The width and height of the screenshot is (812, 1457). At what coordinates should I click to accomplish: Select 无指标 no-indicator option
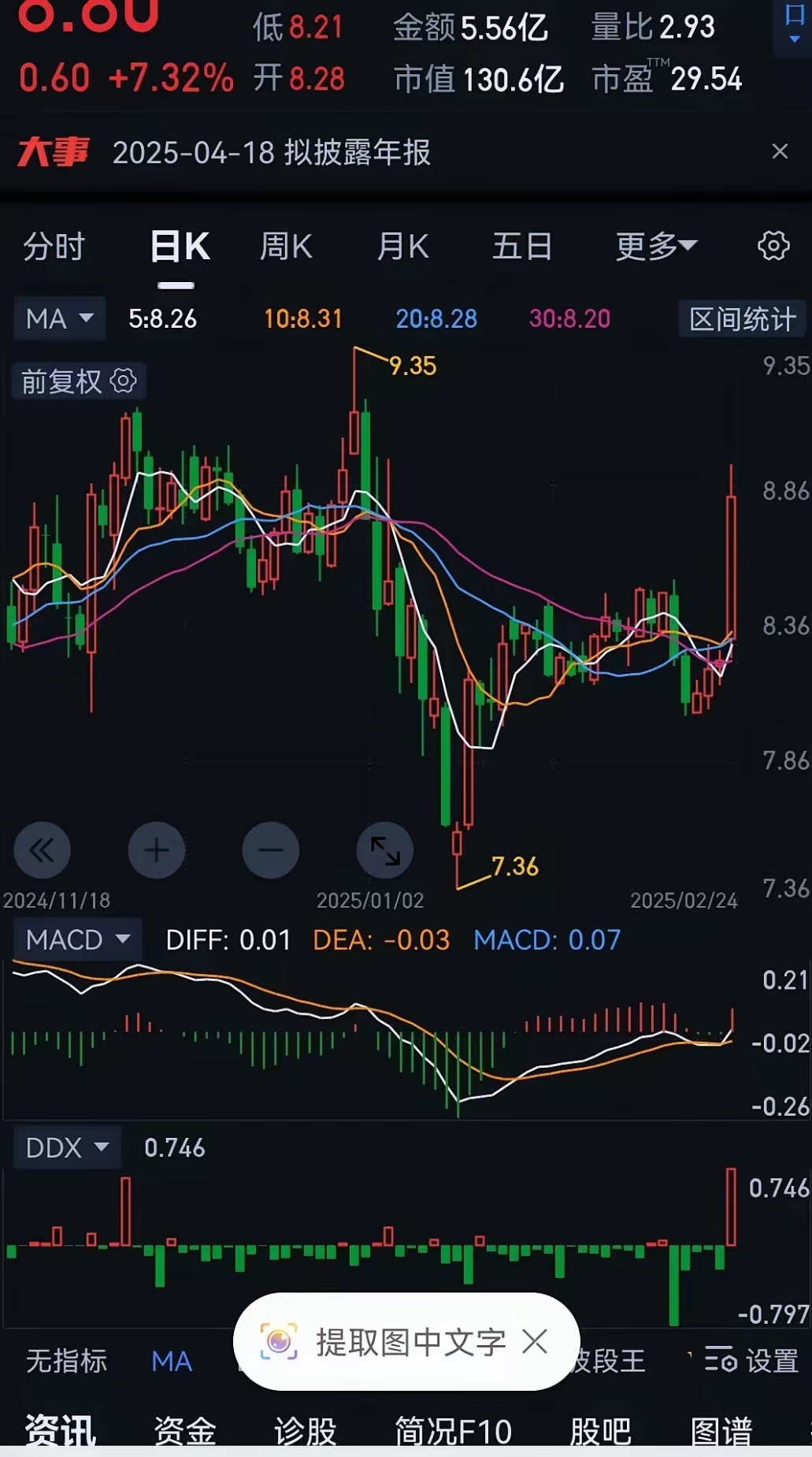[x=66, y=1361]
